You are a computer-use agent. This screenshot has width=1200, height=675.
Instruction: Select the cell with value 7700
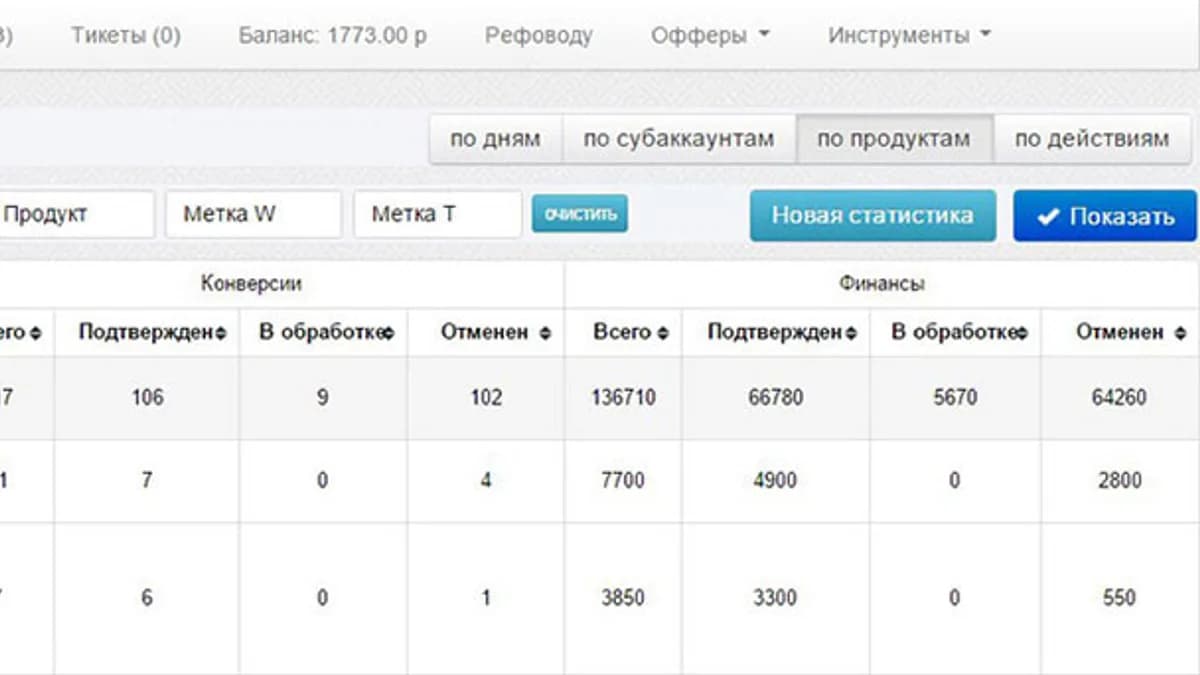(x=623, y=480)
